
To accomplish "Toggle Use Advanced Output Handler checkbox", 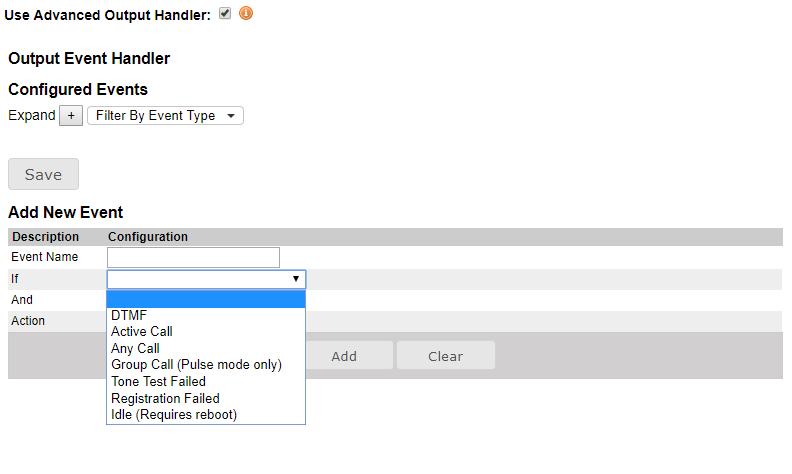I will (x=225, y=14).
